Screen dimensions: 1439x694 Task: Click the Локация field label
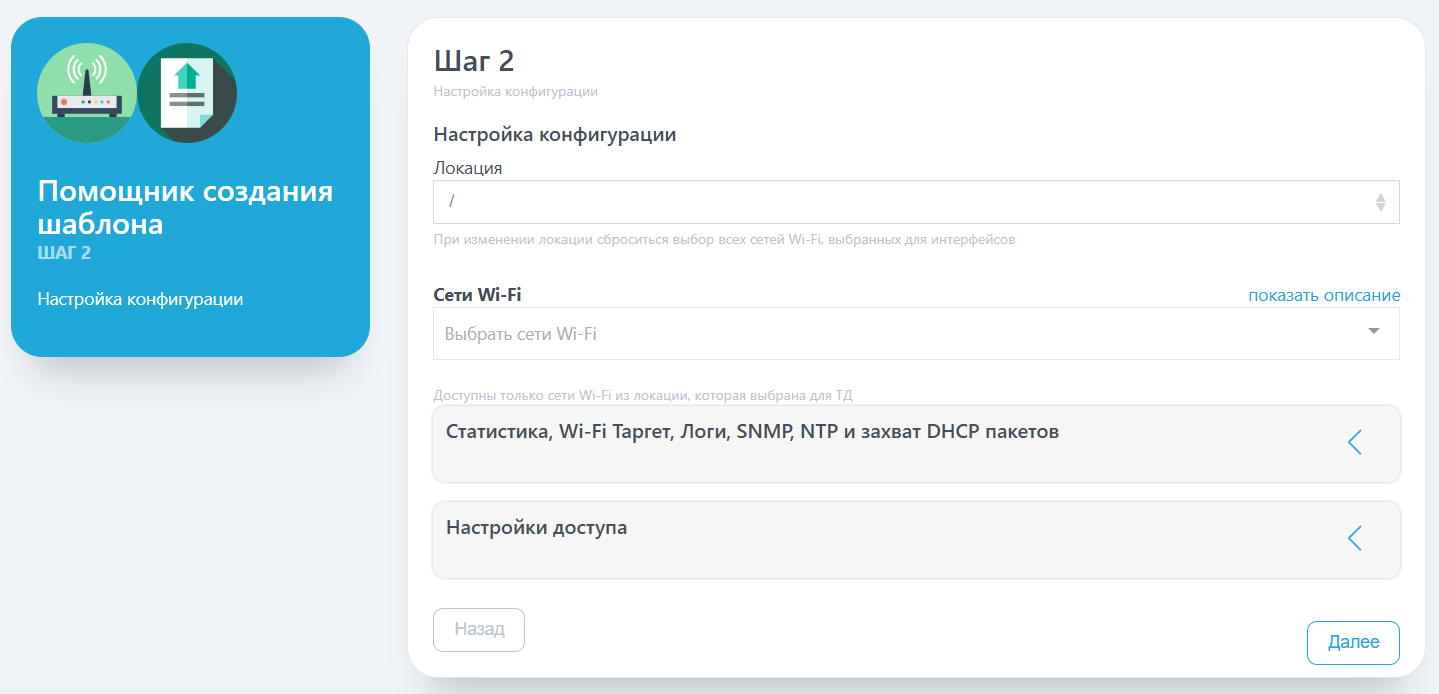coord(468,168)
